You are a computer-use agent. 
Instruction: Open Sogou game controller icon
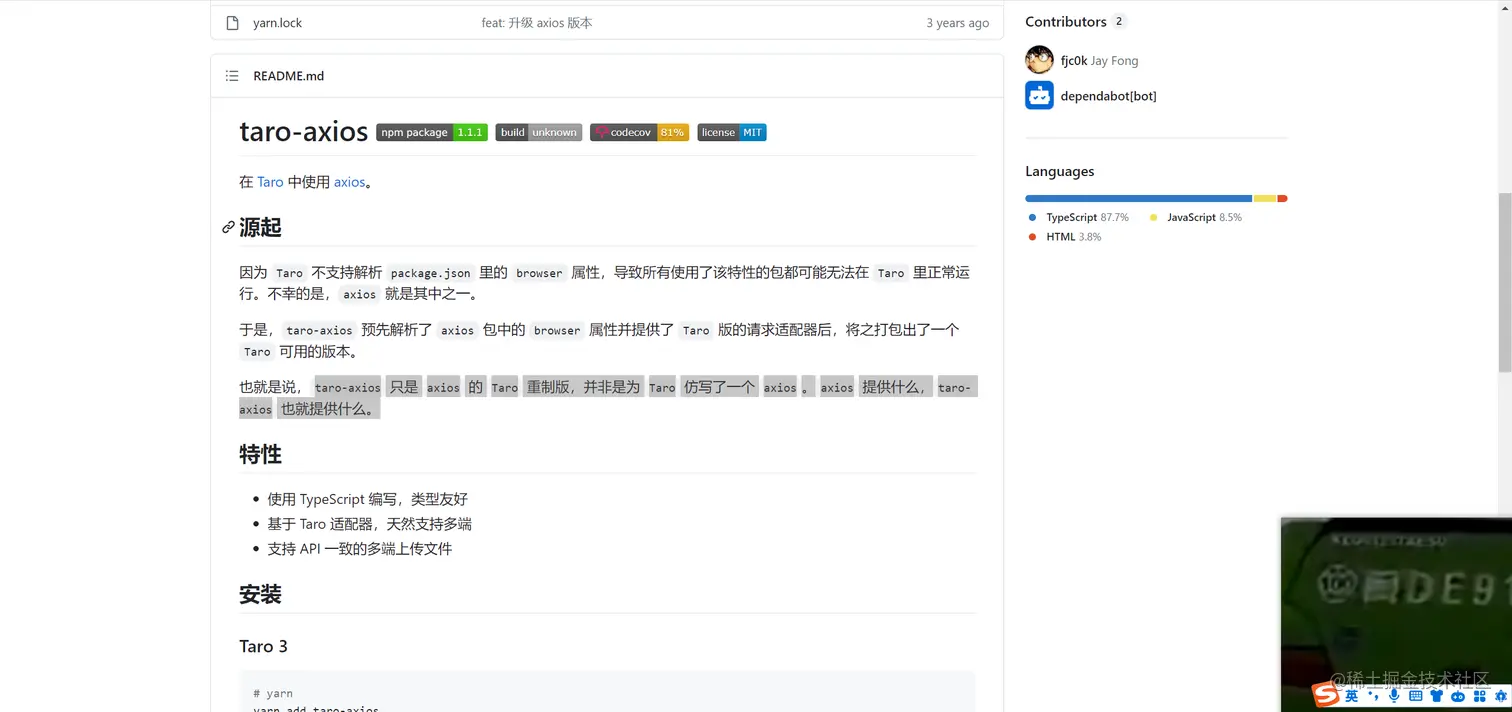pyautogui.click(x=1458, y=697)
